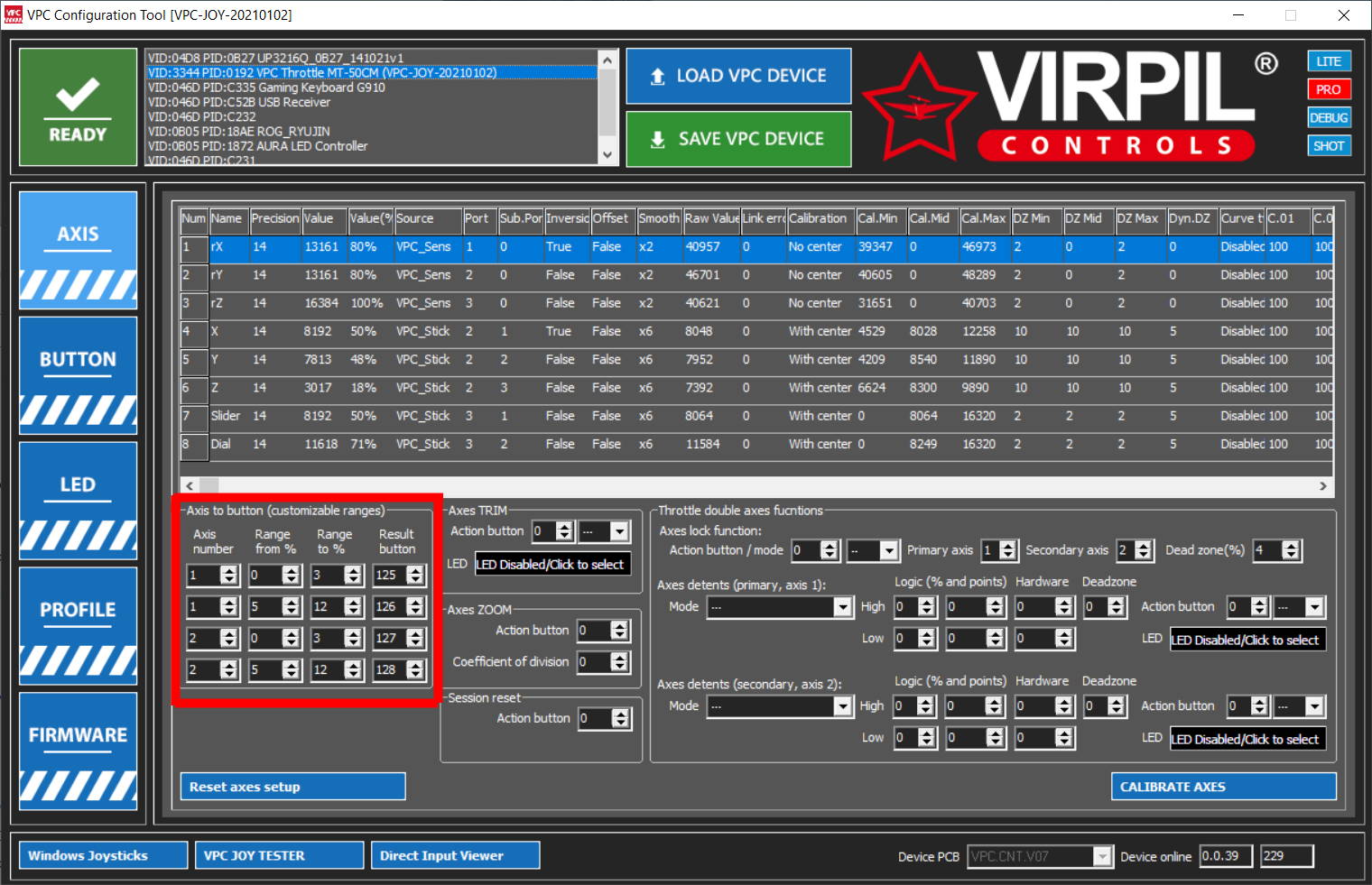Open the AXIS tab
The height and width of the screenshot is (885, 1372).
point(79,250)
